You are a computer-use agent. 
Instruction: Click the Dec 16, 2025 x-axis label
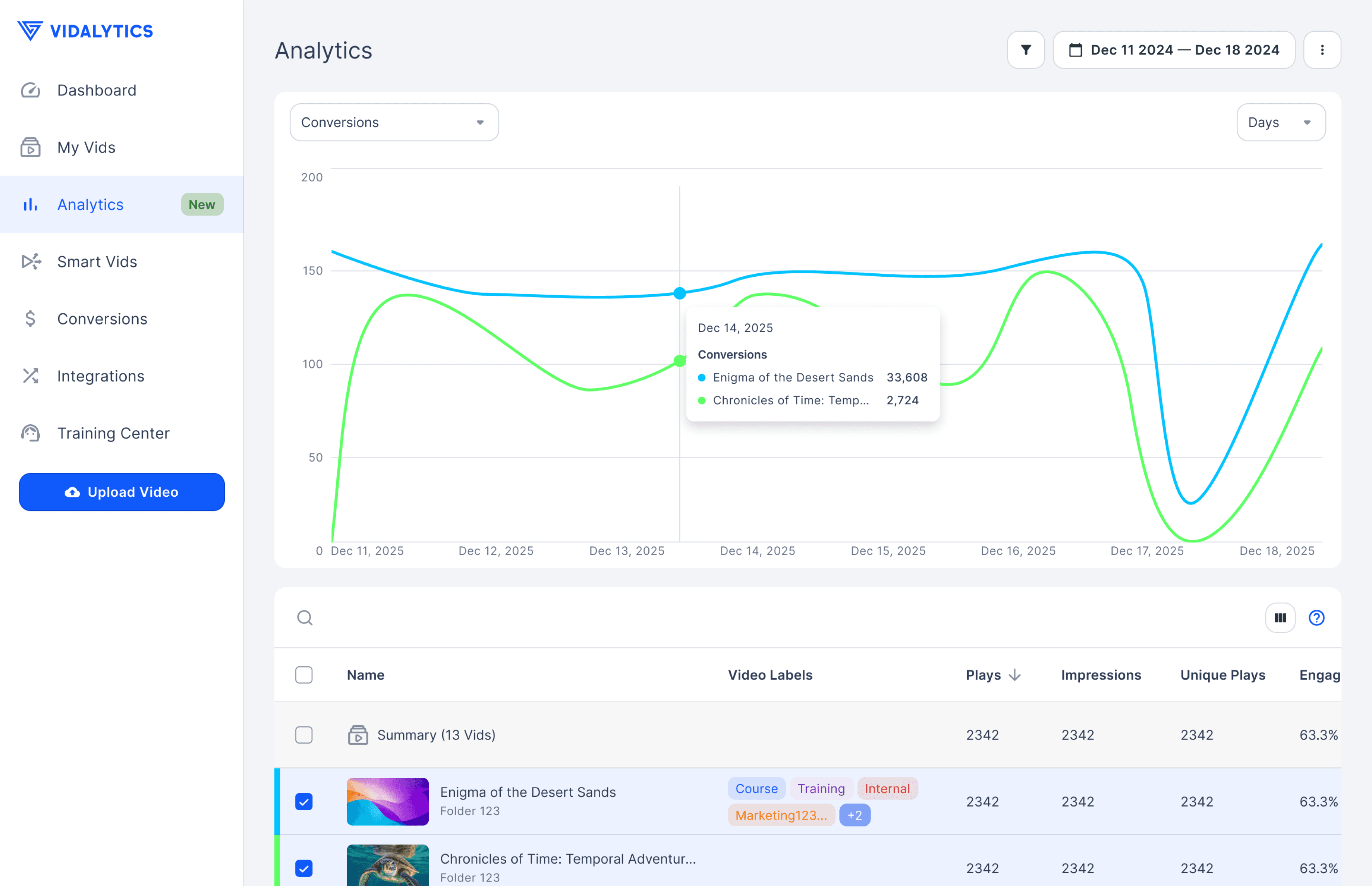[1018, 551]
